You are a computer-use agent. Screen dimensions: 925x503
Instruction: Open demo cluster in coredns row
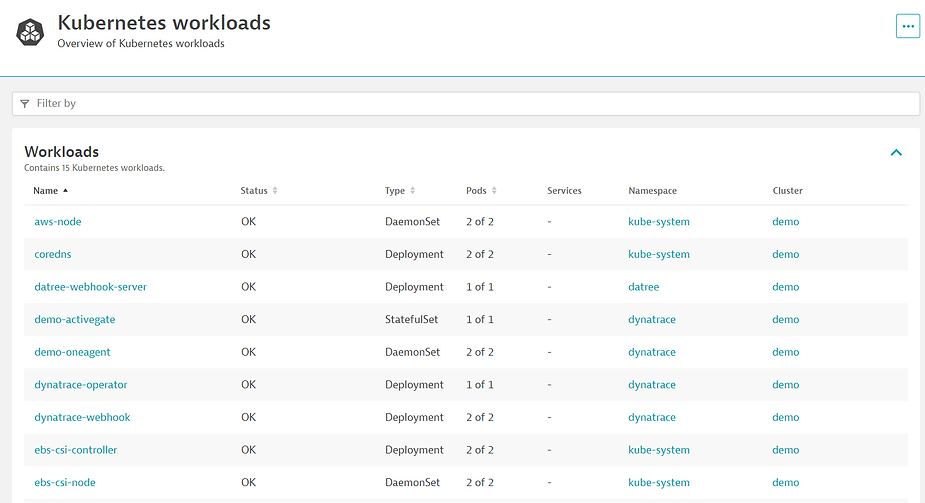[x=786, y=254]
